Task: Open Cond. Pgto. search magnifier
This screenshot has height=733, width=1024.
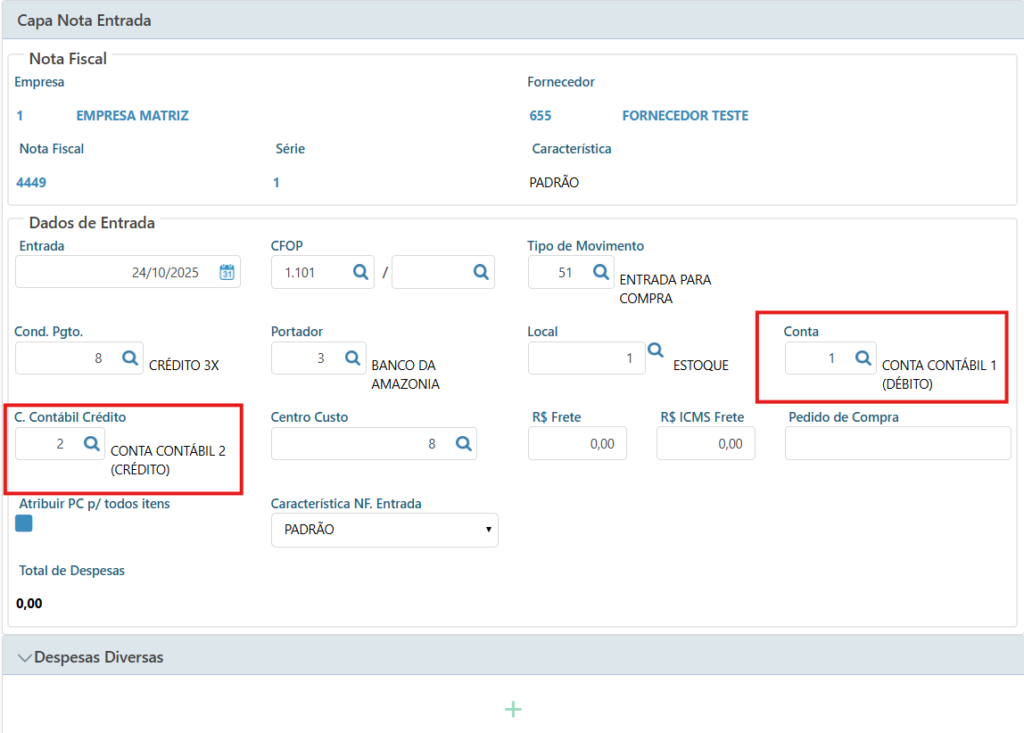Action: (130, 358)
